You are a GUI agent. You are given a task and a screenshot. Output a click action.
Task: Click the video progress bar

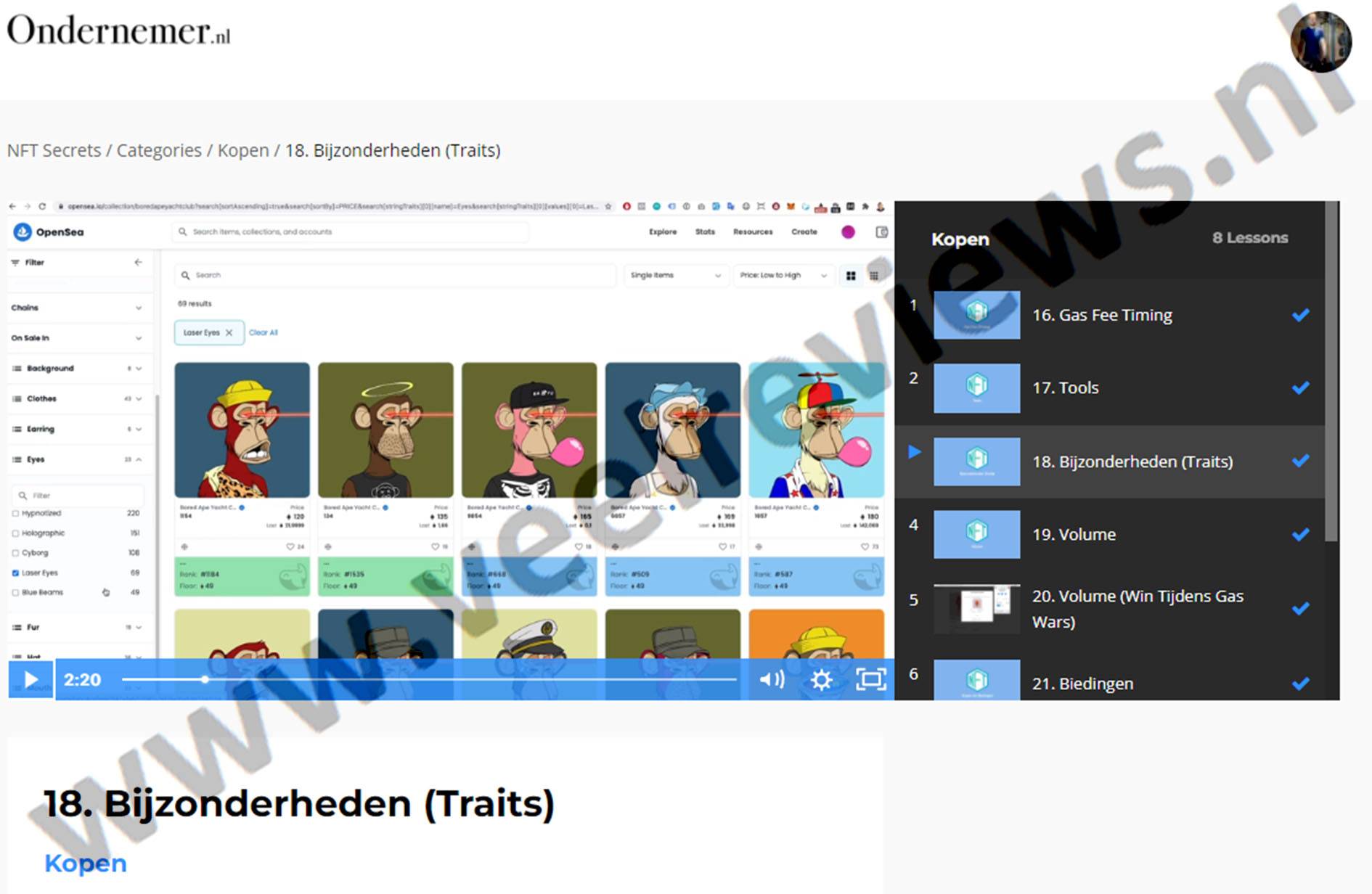tap(428, 679)
